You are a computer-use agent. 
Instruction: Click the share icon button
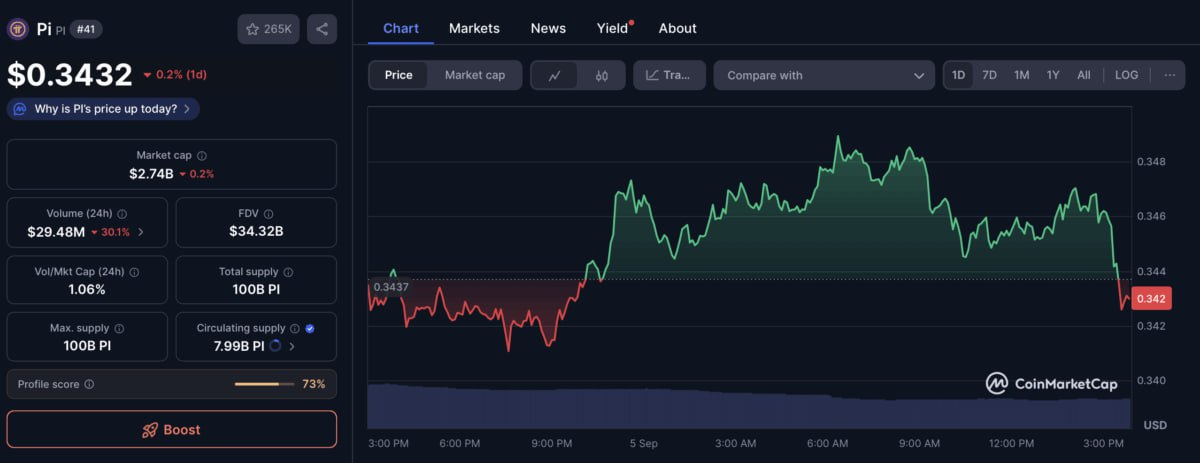322,29
